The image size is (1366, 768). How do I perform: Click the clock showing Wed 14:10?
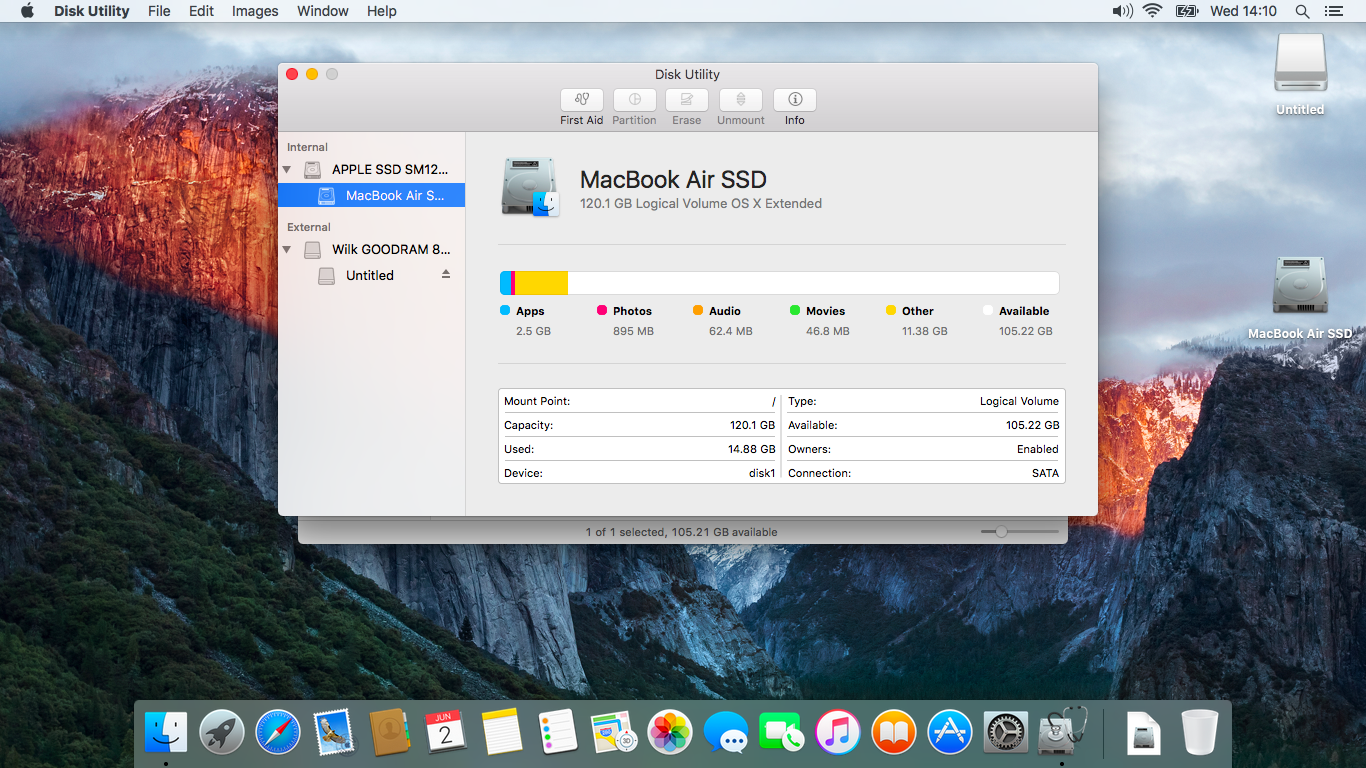coord(1243,11)
